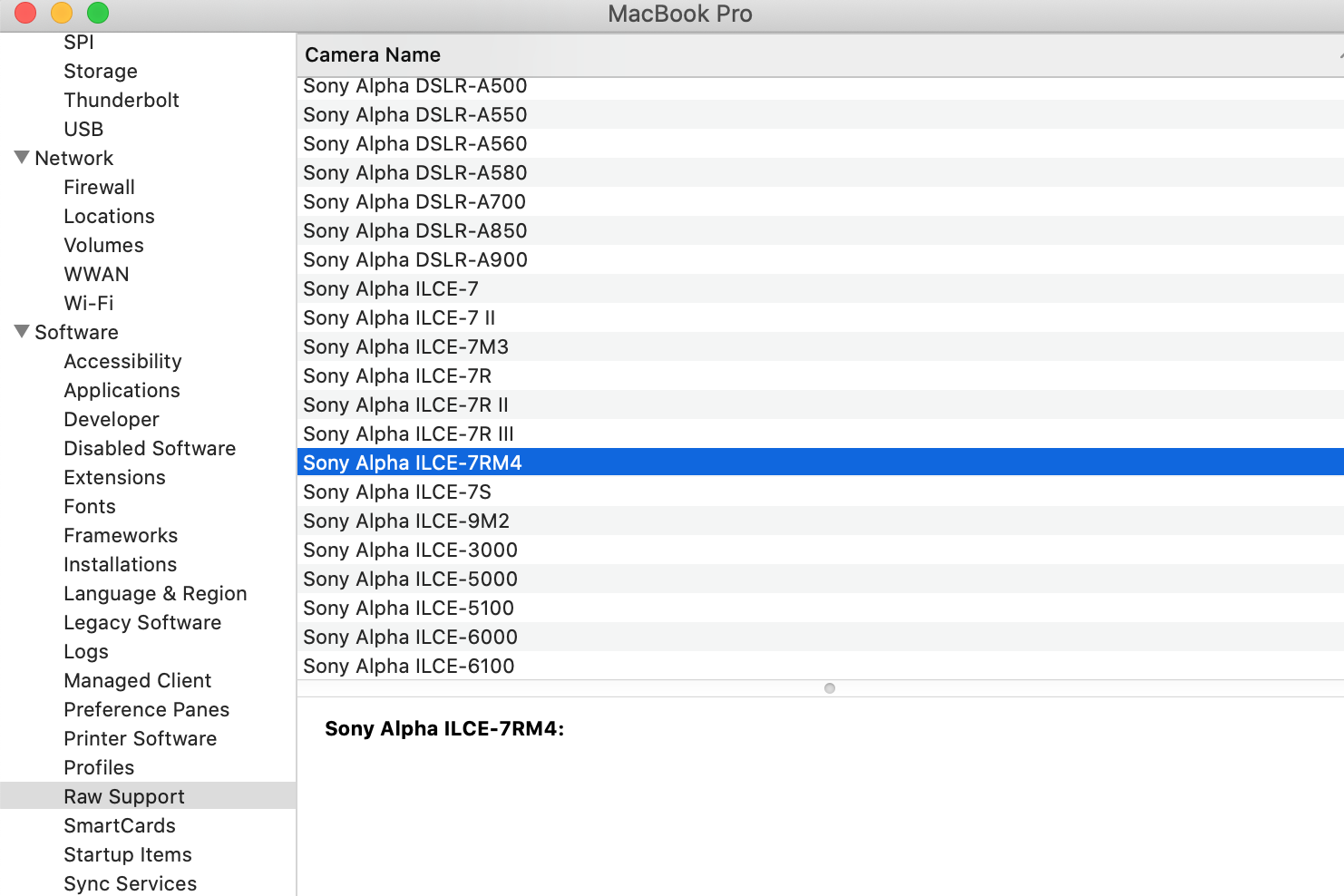Minimize the MacBook Pro window
Image resolution: width=1344 pixels, height=896 pixels.
(x=62, y=13)
